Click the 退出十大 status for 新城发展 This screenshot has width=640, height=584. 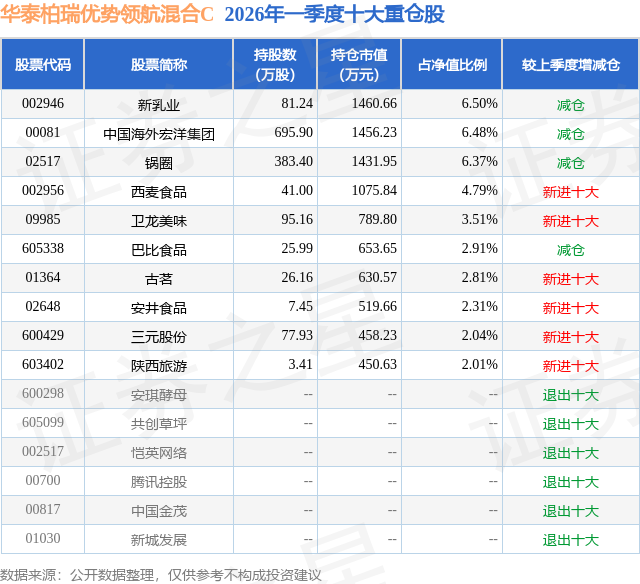tap(570, 540)
